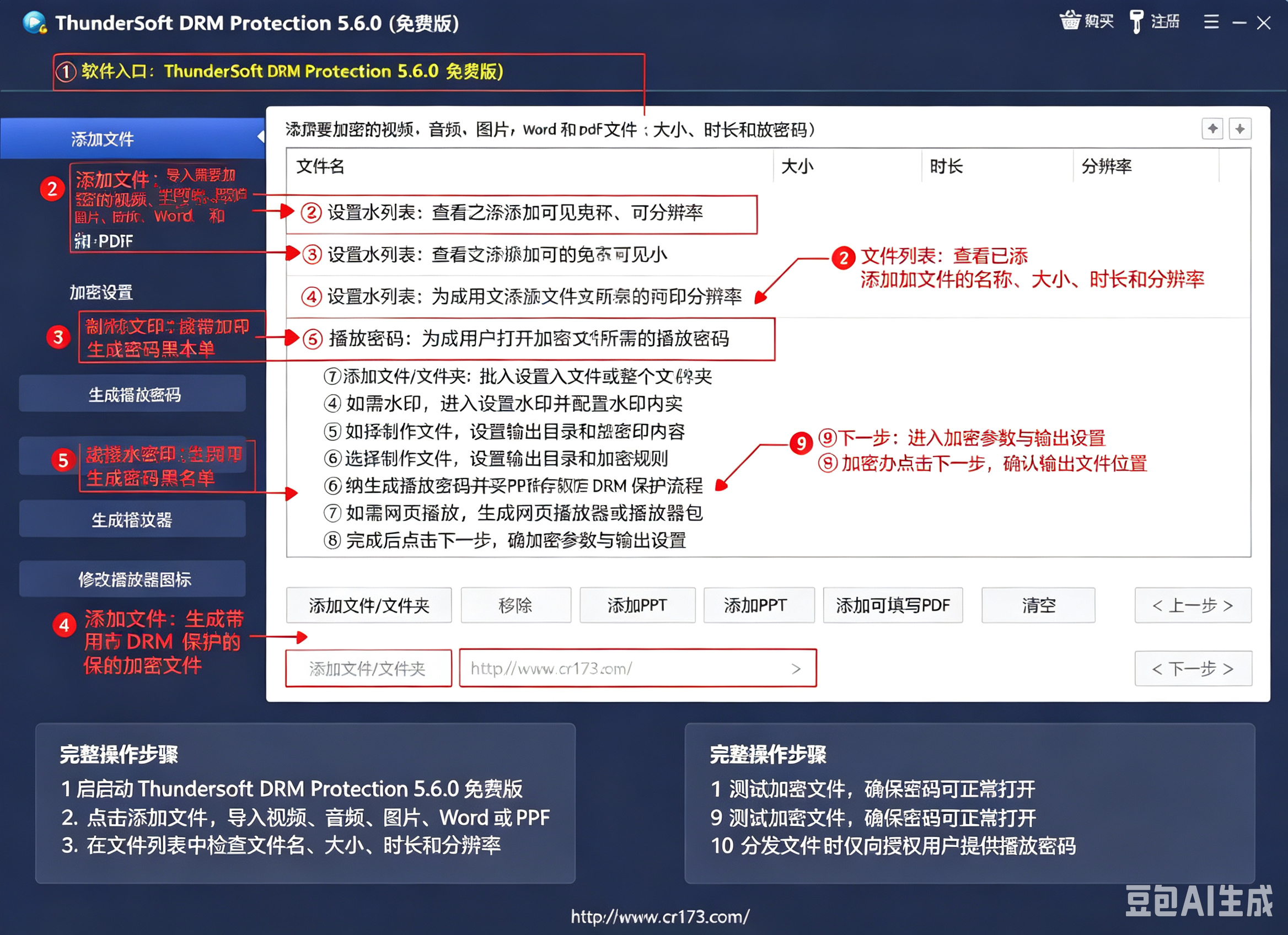Click the 生成播放密码 sidebar button
The image size is (1288, 935).
pyautogui.click(x=132, y=394)
